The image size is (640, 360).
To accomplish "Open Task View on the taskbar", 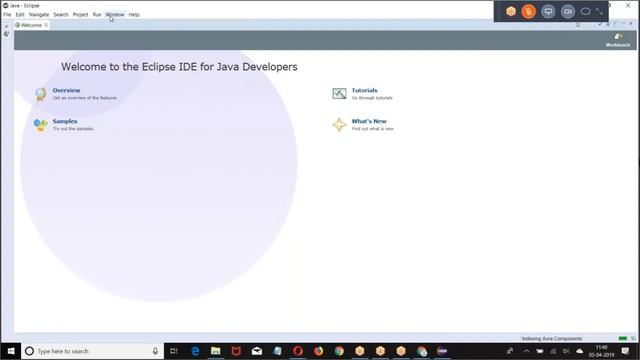I will pyautogui.click(x=173, y=351).
